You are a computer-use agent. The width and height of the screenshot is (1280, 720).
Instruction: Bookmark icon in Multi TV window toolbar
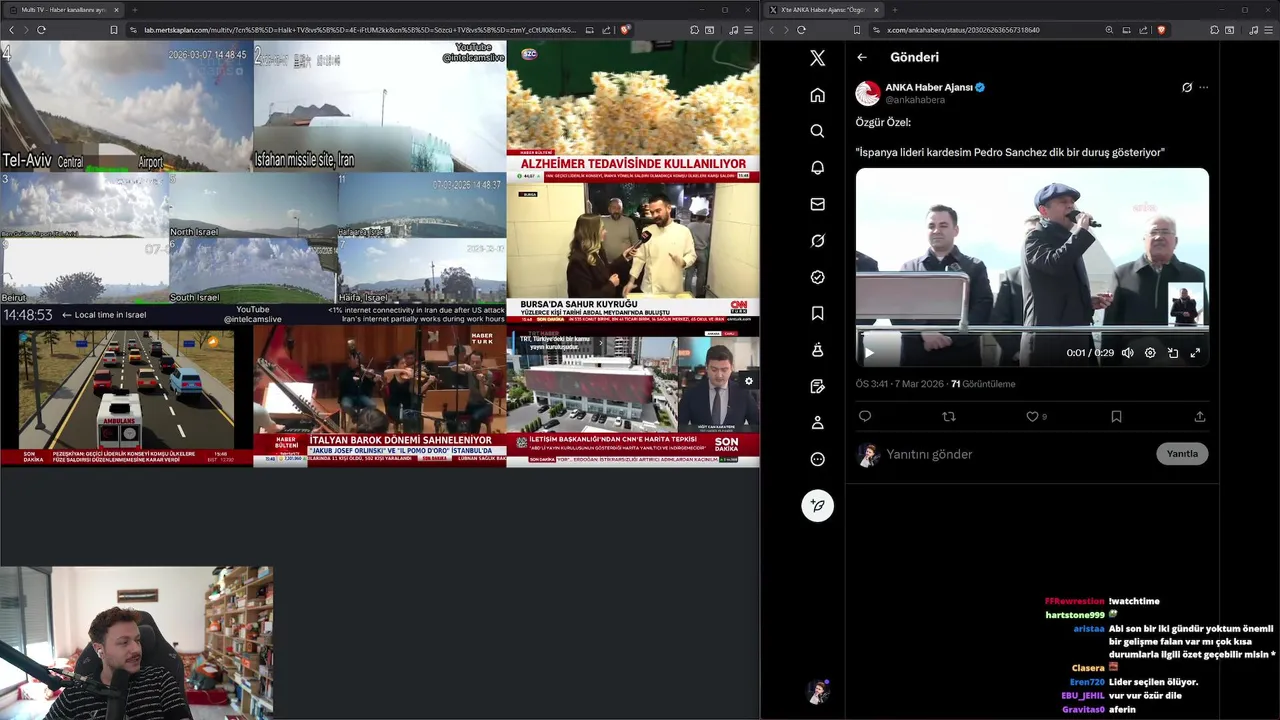pos(114,30)
